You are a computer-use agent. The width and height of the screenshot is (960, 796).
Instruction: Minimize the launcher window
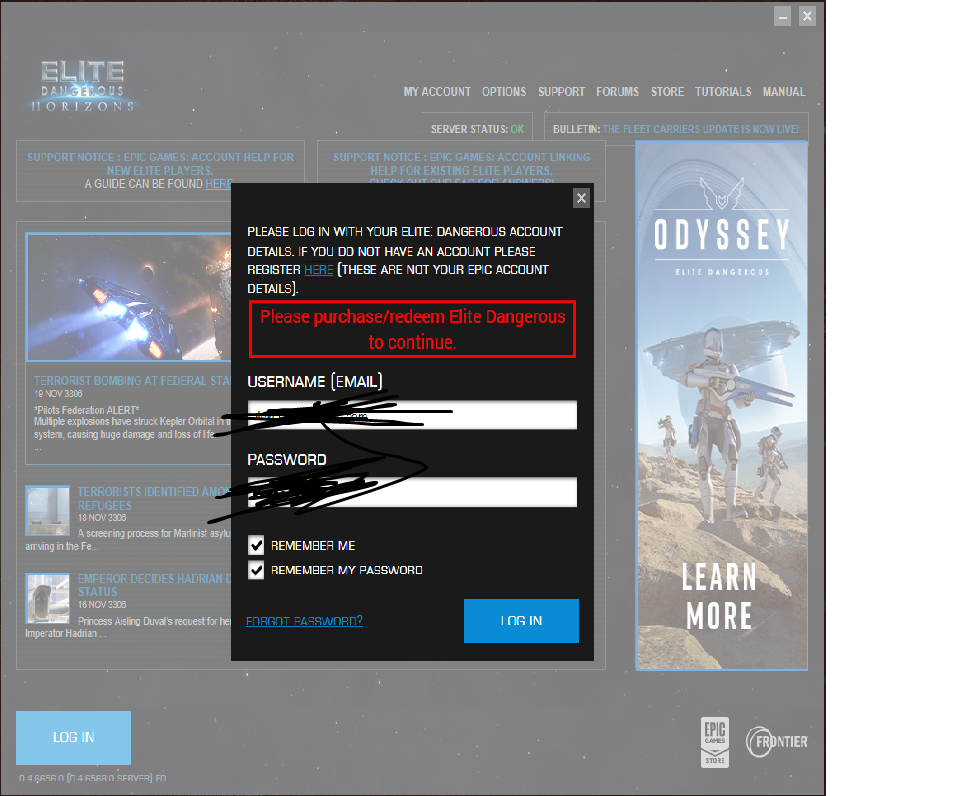pos(782,16)
